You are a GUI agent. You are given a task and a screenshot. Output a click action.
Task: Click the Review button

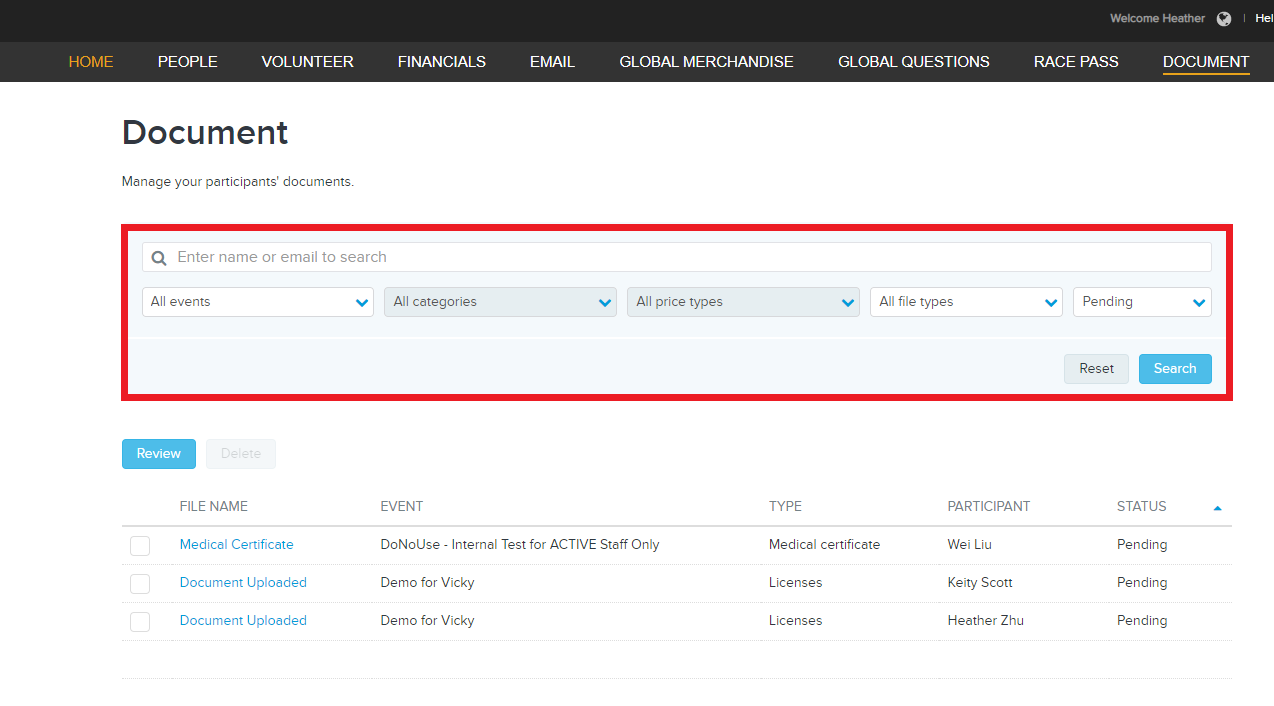pyautogui.click(x=159, y=454)
